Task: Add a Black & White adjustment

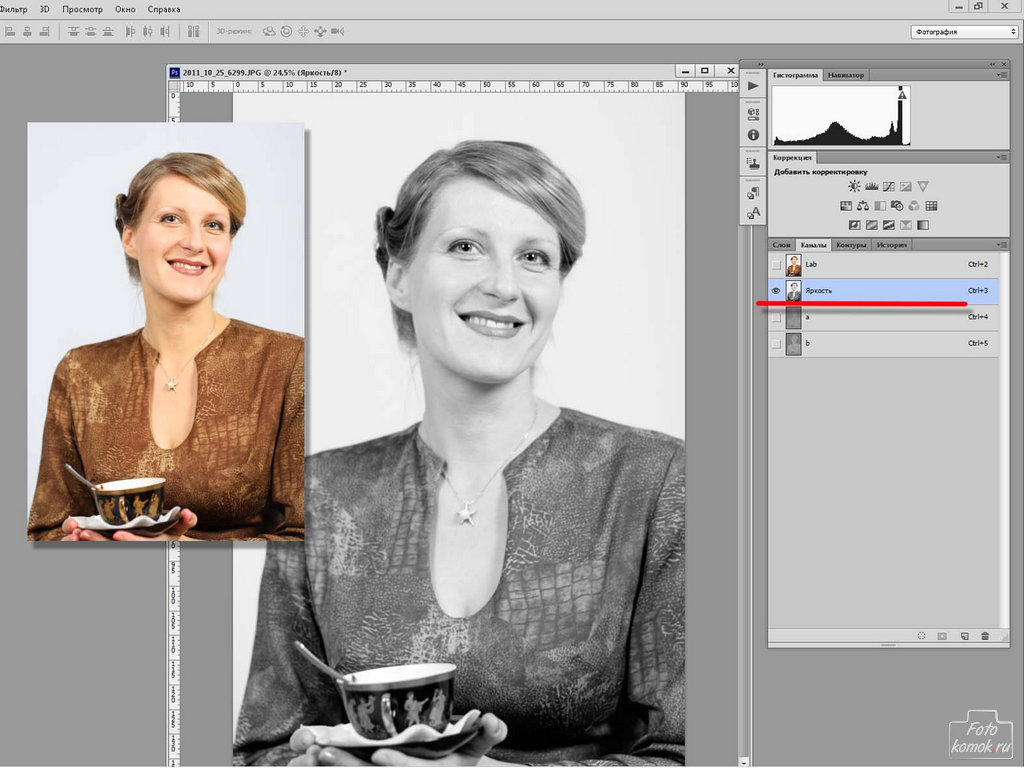Action: coord(880,206)
